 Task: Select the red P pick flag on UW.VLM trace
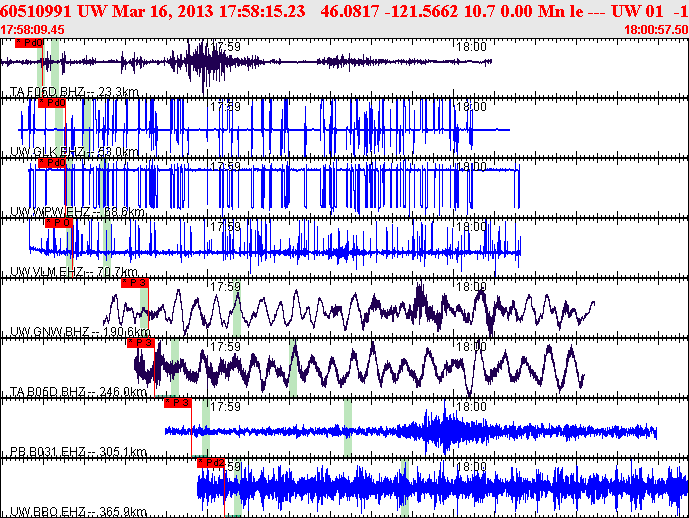click(x=59, y=223)
